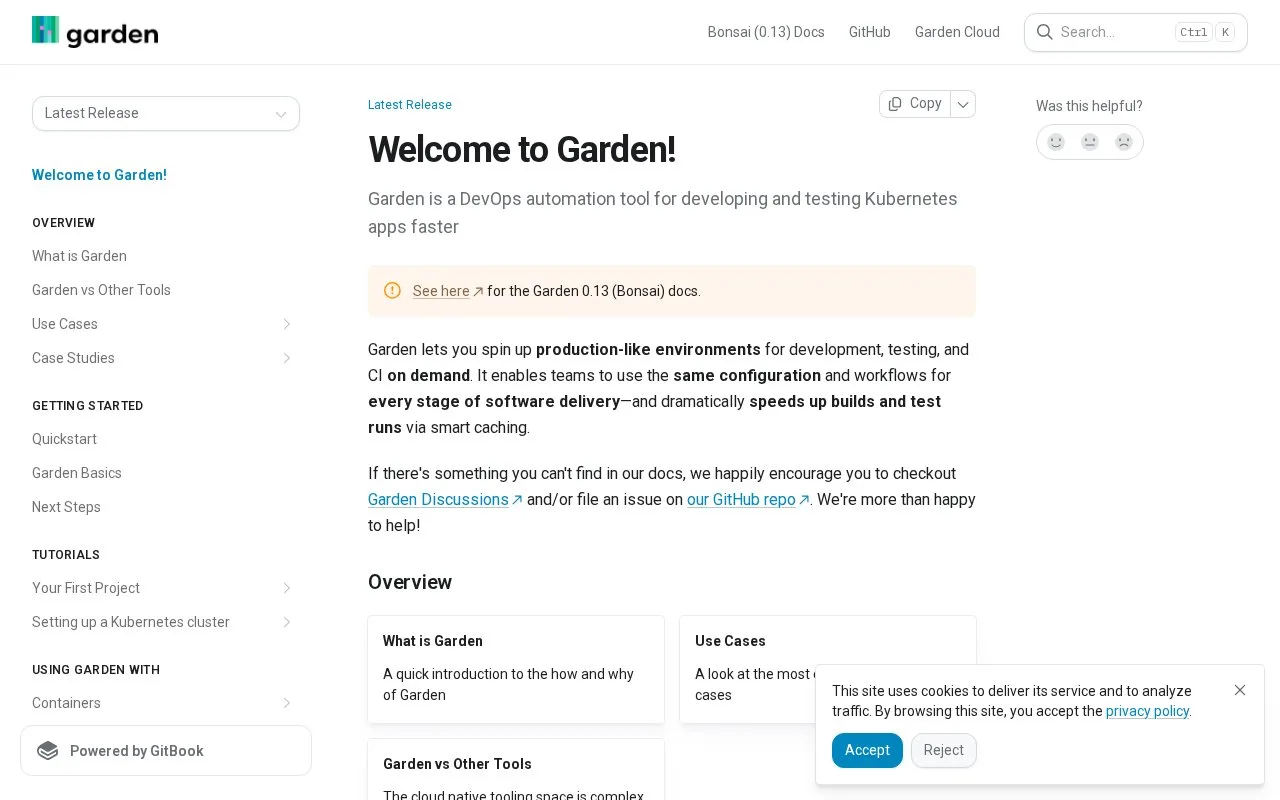Rate page with neutral face
The height and width of the screenshot is (800, 1280).
pyautogui.click(x=1090, y=142)
